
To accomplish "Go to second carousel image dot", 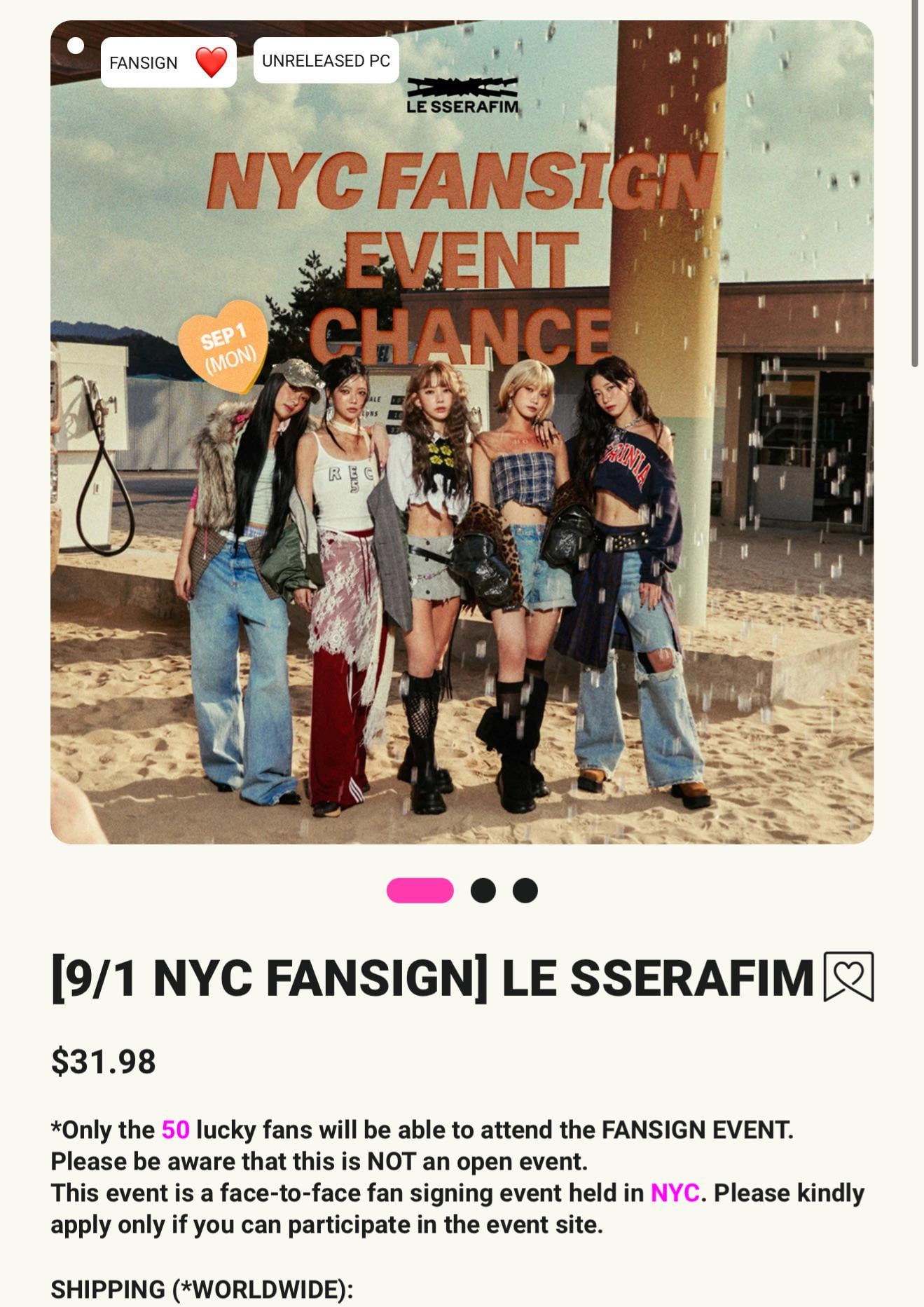I will click(483, 891).
